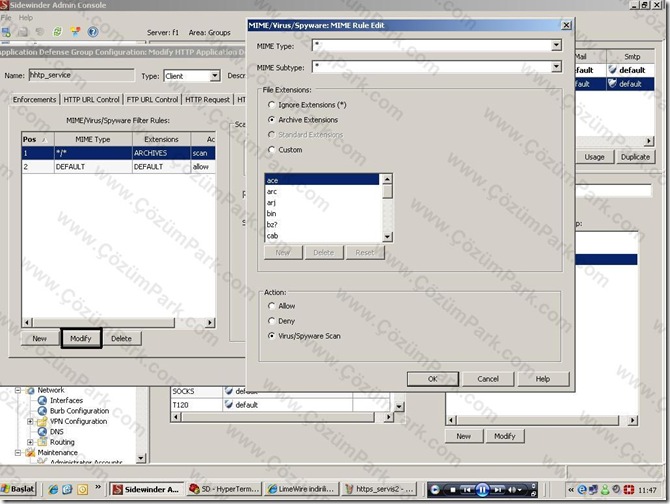
Task: Click OK in MIME Rule Edit dialog
Action: pyautogui.click(x=432, y=379)
